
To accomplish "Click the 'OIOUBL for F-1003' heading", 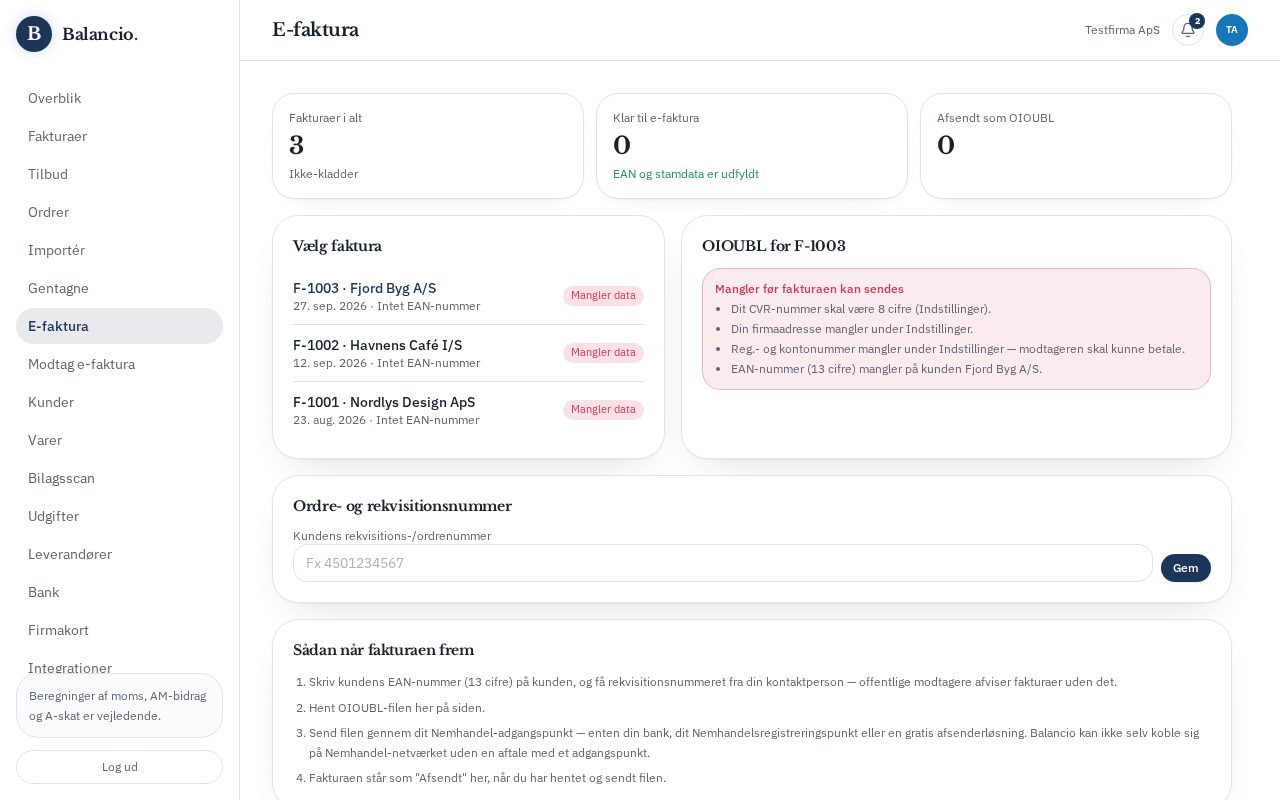I will (774, 246).
